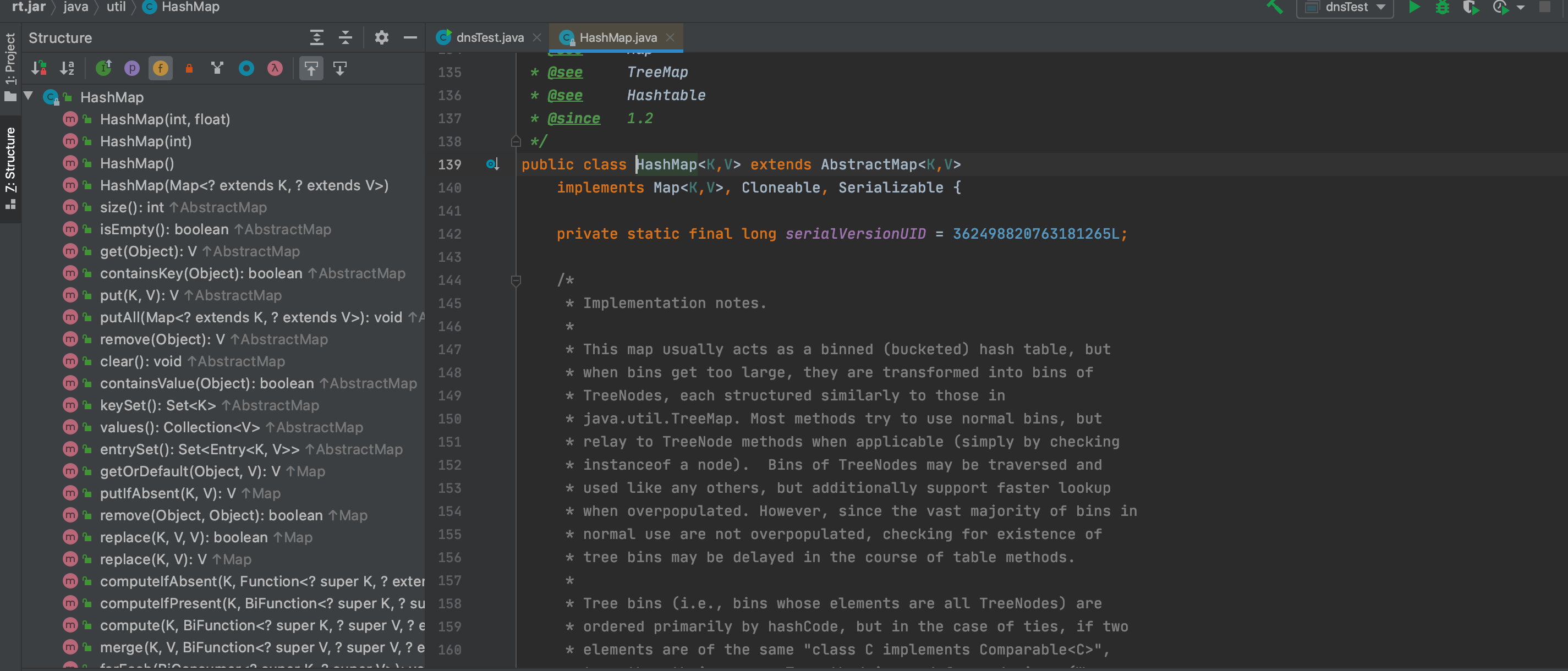Close the dnsTest.java tab
The image size is (1568, 671).
537,38
